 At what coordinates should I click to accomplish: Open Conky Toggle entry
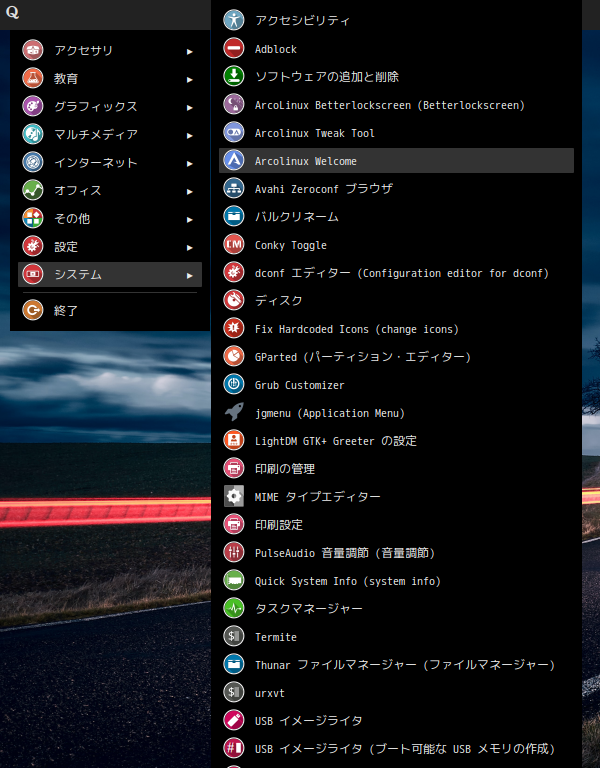(396, 244)
